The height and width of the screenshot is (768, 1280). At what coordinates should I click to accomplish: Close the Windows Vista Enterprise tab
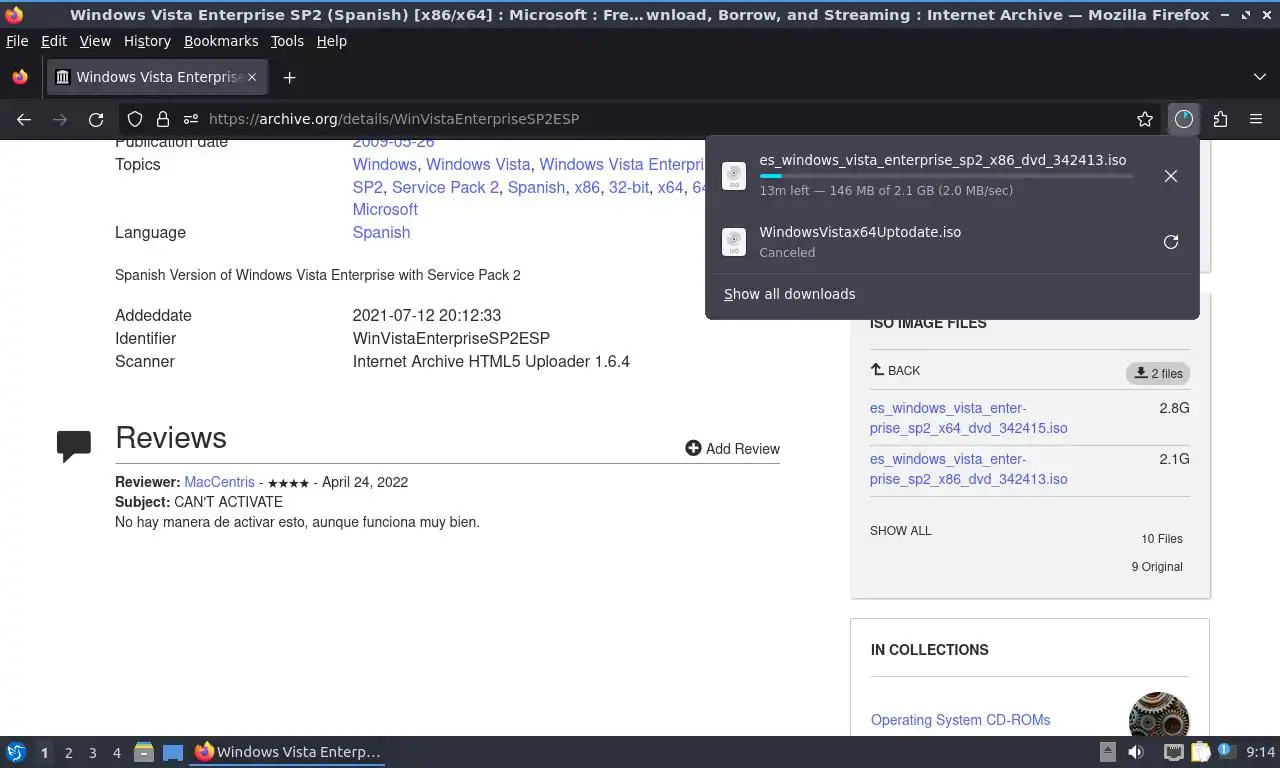click(x=252, y=77)
